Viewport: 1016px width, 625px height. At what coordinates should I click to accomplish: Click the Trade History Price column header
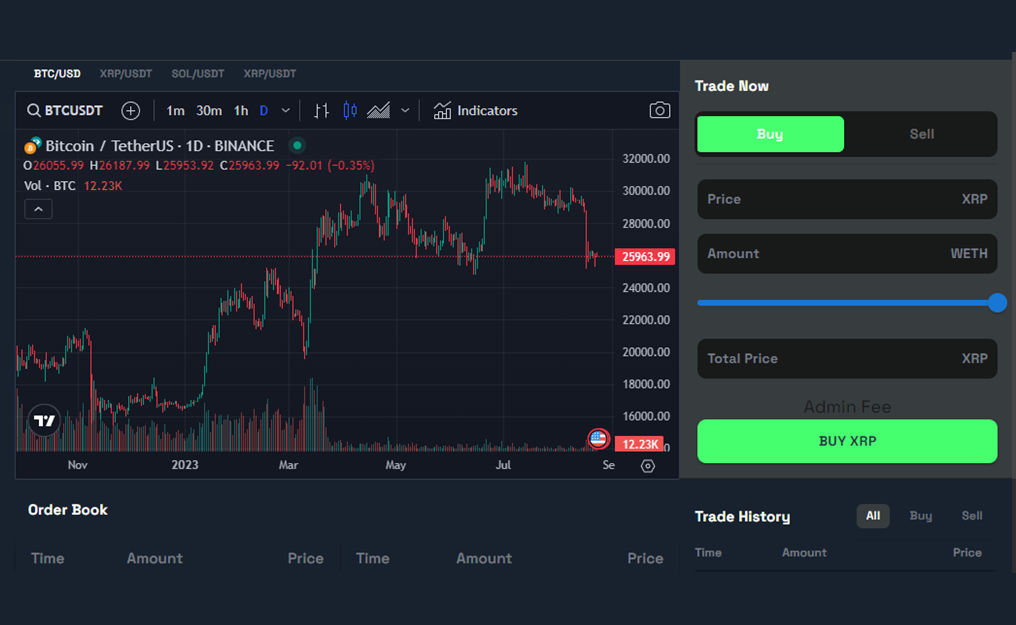click(x=967, y=552)
